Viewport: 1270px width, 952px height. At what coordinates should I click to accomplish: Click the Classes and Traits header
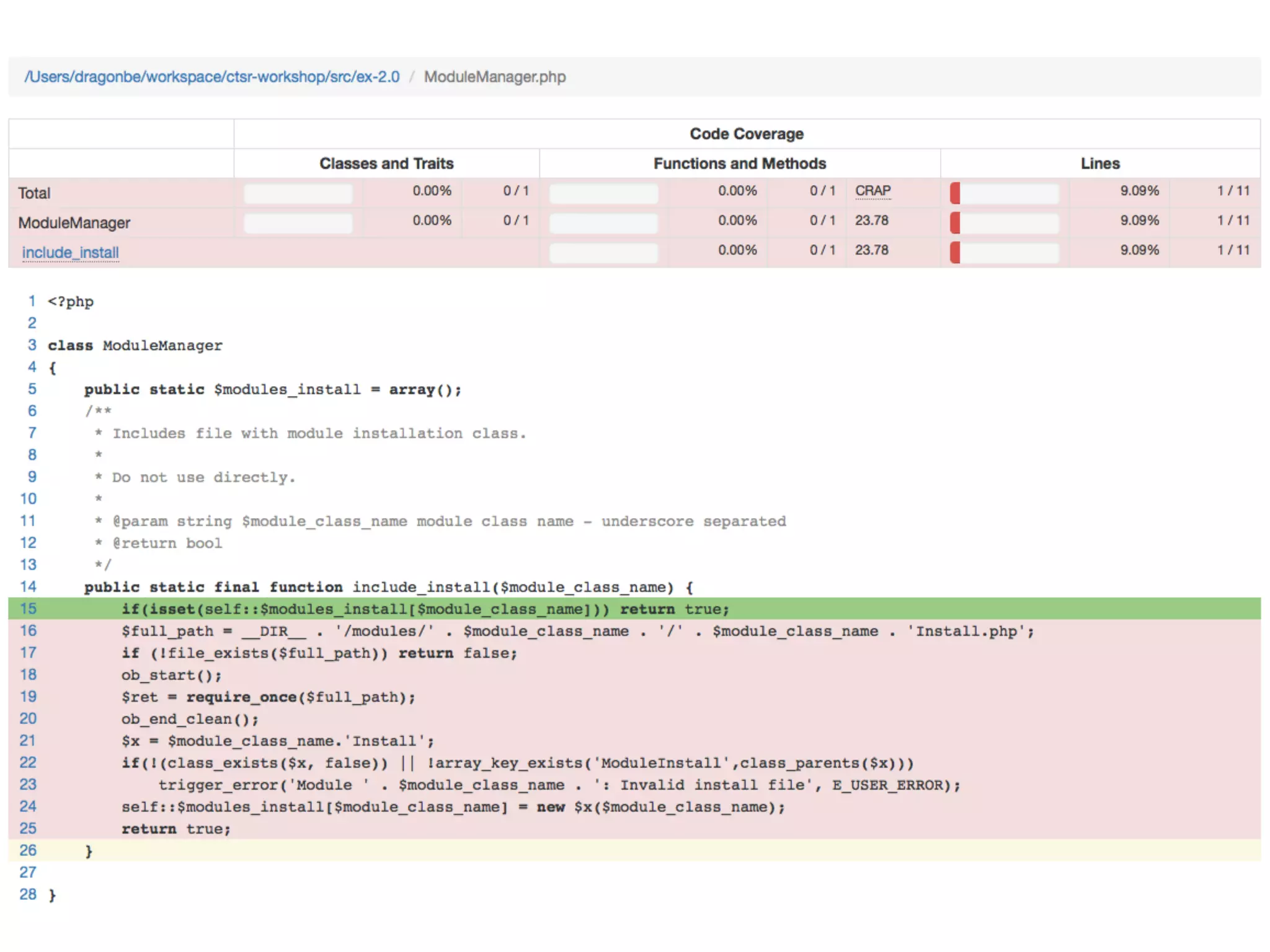point(386,164)
